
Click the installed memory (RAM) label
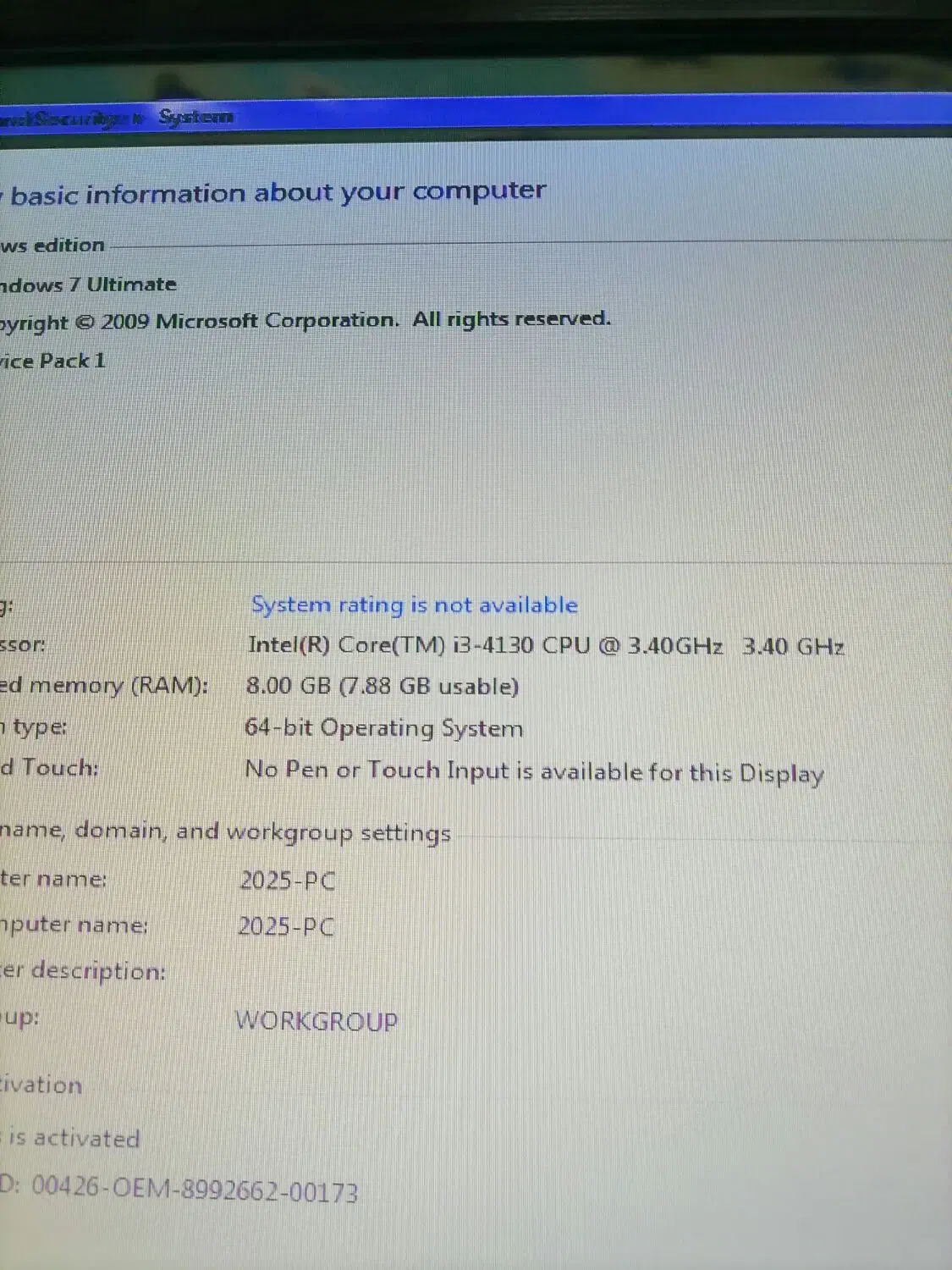click(103, 685)
